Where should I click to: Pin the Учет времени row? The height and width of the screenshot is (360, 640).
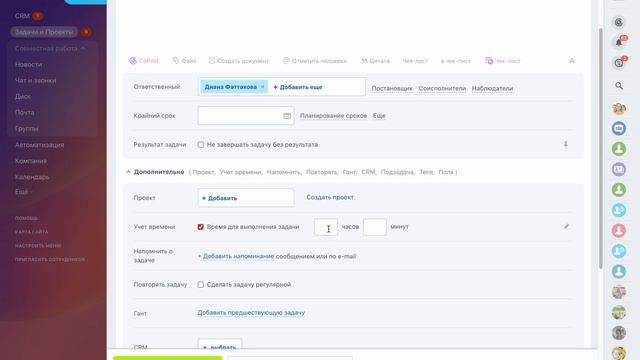[x=566, y=227]
